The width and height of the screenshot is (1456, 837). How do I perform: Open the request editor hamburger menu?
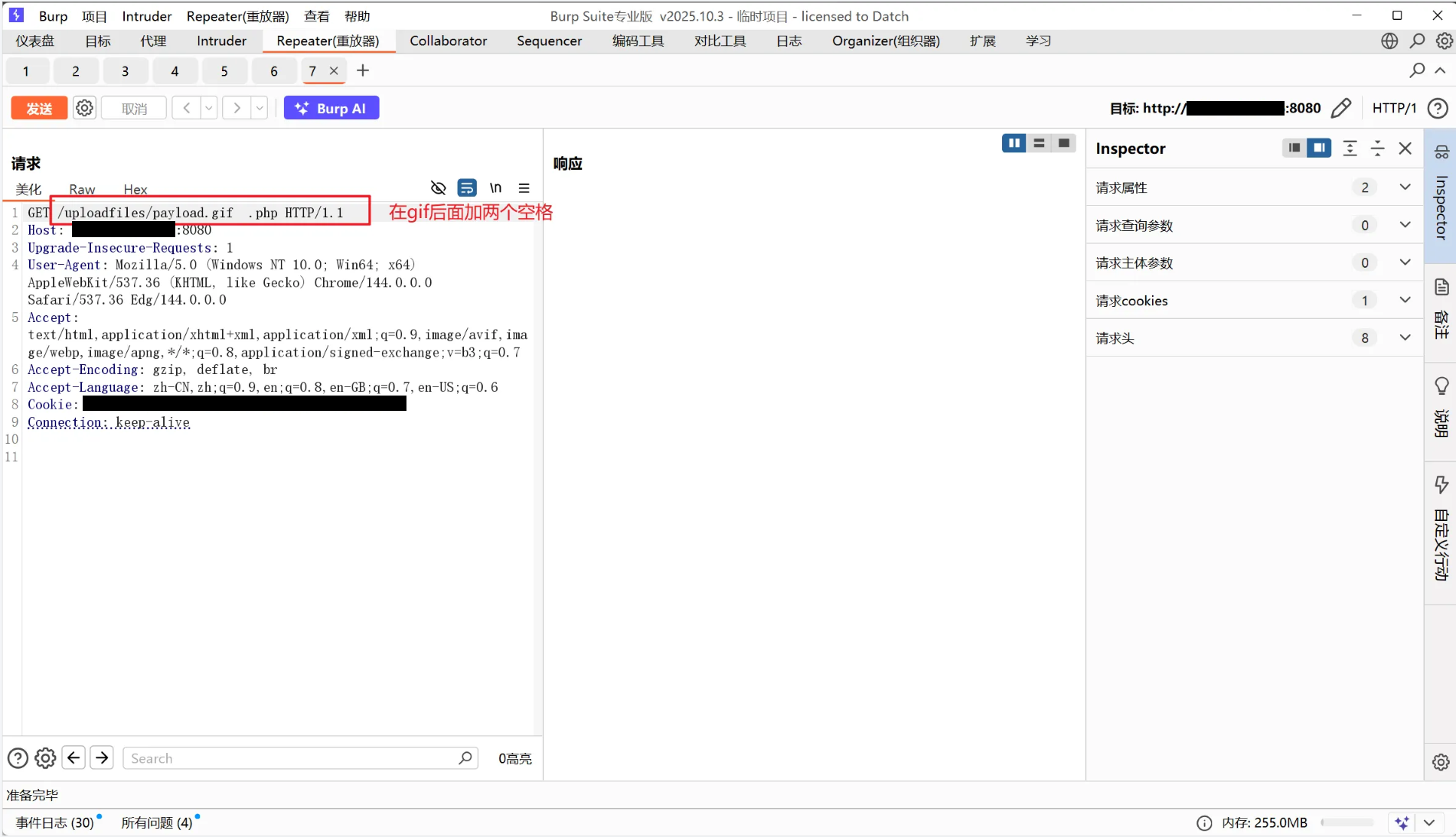(524, 187)
